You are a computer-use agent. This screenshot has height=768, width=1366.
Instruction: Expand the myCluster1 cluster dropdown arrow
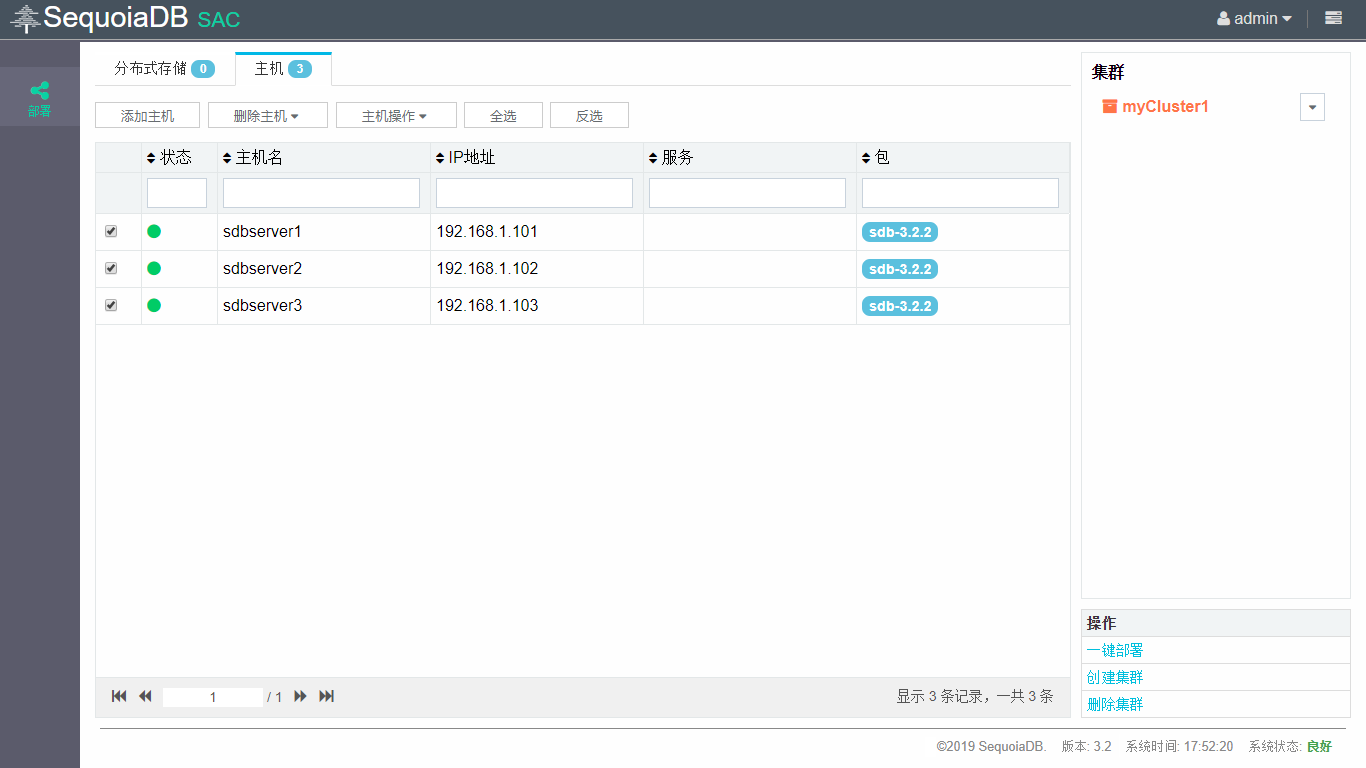click(x=1312, y=108)
